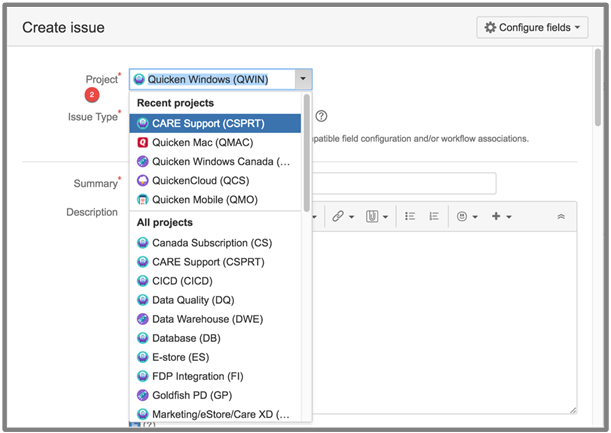
Task: Click the link insert icon in editor toolbar
Action: 342,216
